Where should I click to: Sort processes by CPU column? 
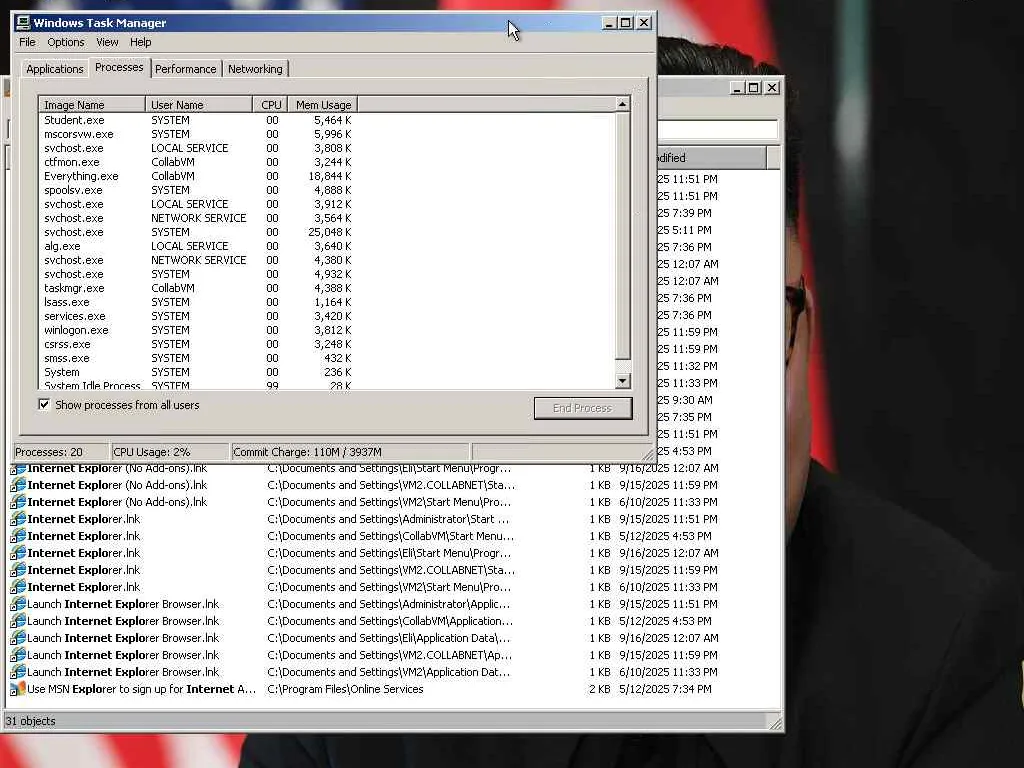point(270,105)
